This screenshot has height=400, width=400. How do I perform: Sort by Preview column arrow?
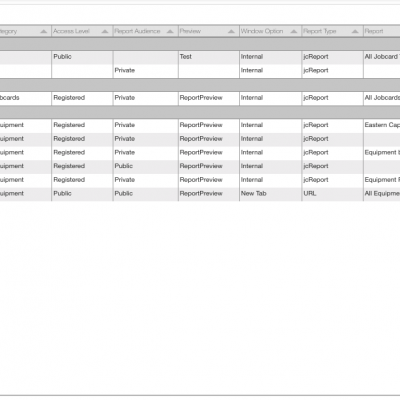[x=231, y=31]
